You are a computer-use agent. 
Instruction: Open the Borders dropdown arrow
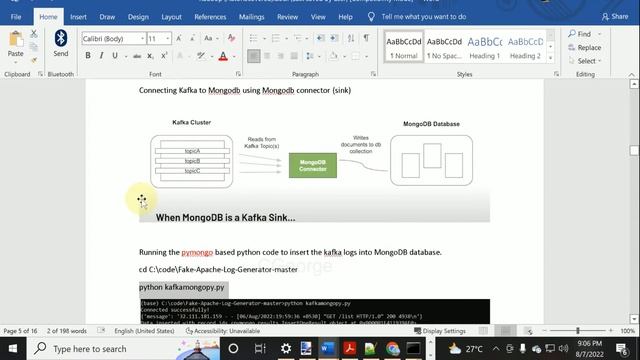367,56
